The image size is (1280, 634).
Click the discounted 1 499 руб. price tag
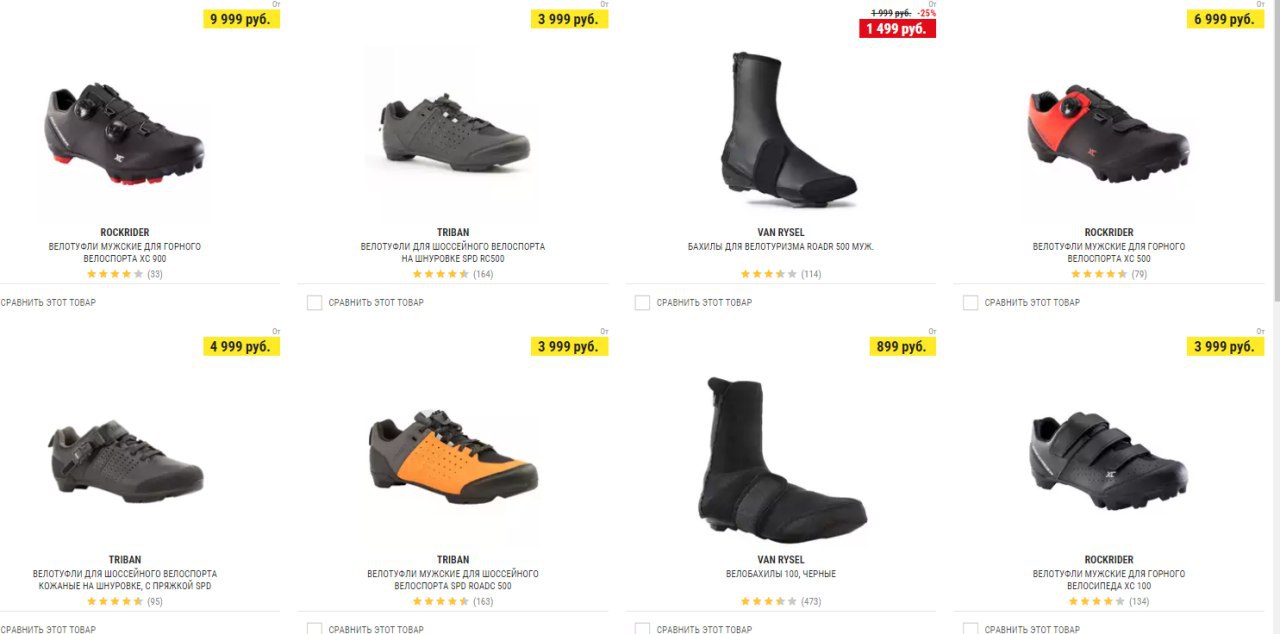(897, 29)
